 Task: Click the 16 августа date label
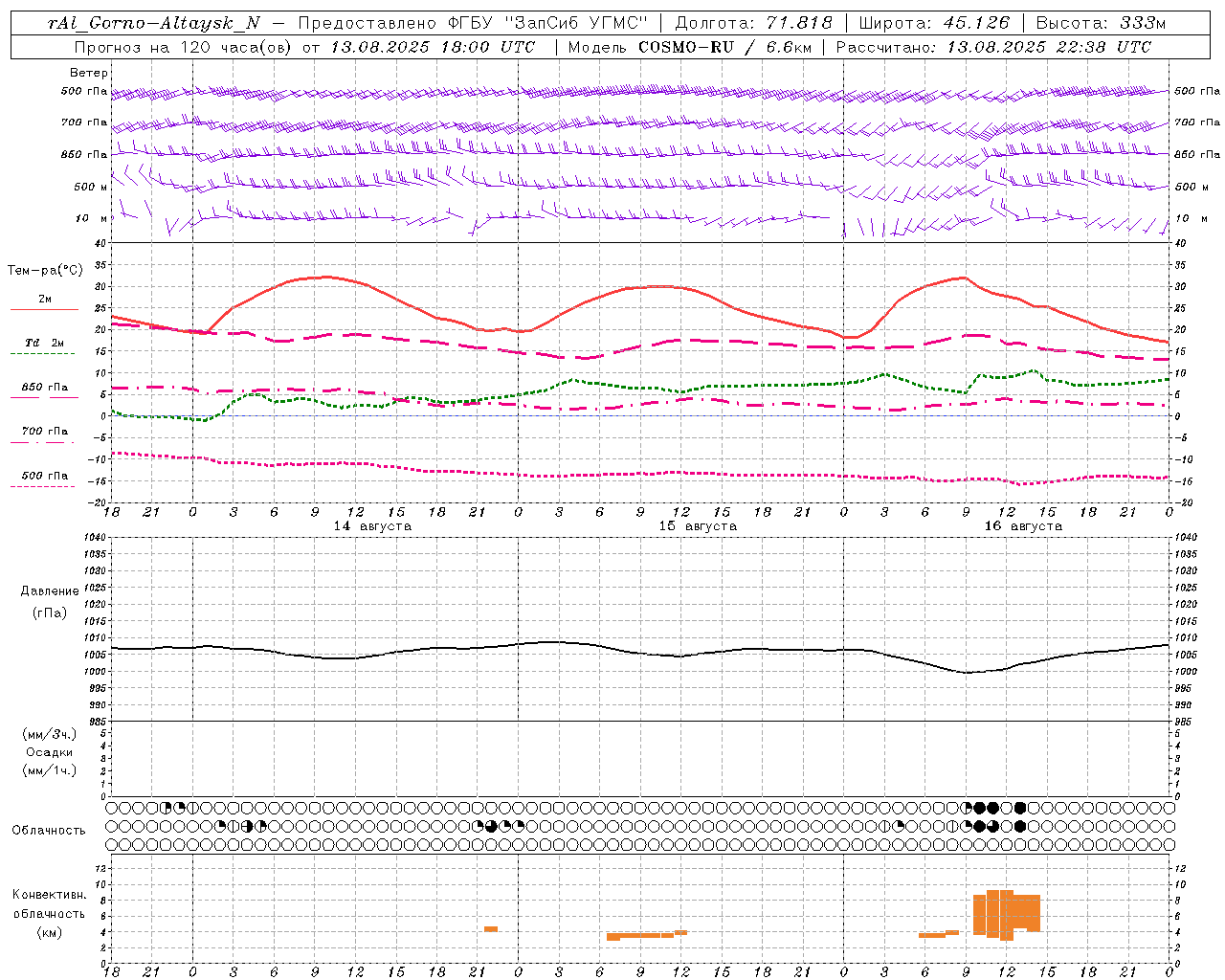coord(1023,526)
